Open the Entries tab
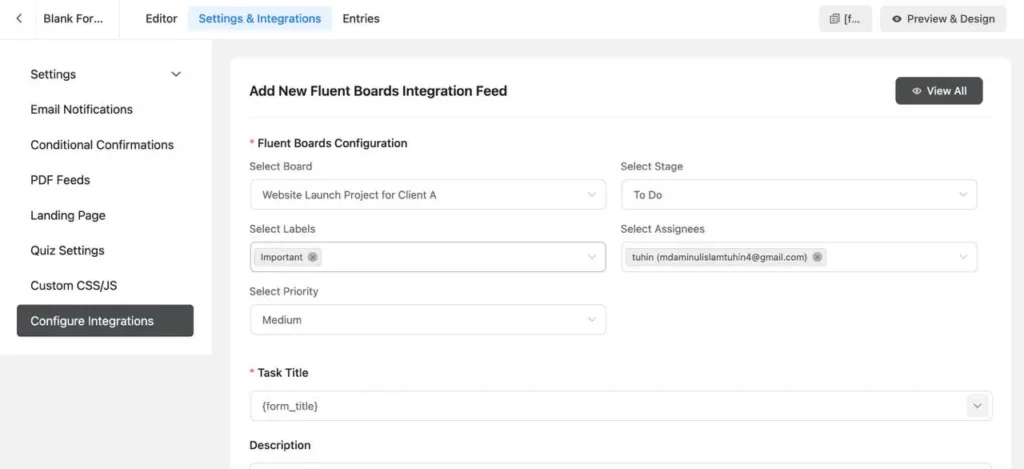The width and height of the screenshot is (1024, 469). pyautogui.click(x=361, y=19)
